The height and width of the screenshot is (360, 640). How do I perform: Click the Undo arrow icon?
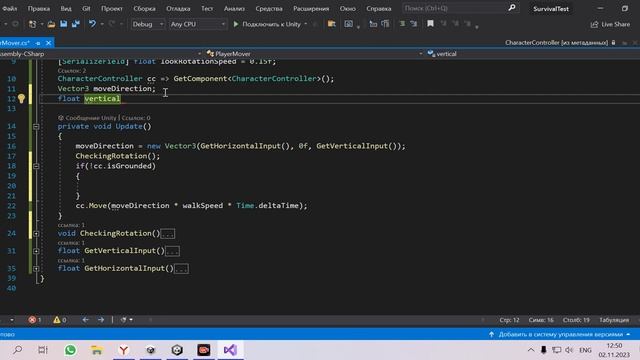pos(92,24)
